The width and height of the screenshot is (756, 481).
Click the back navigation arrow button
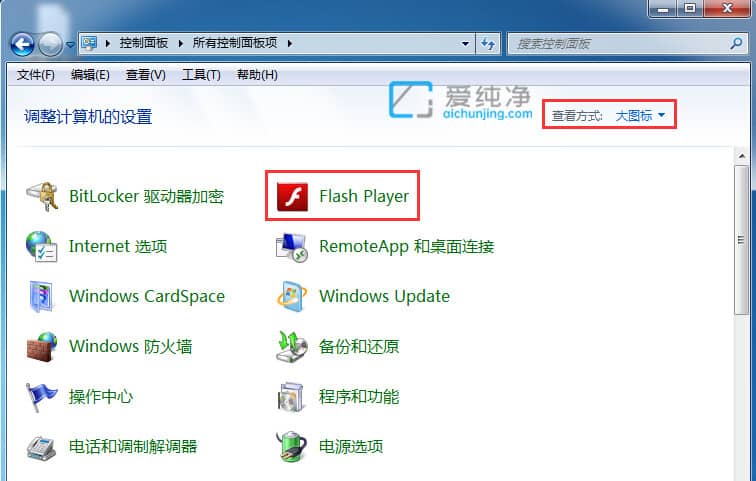pos(22,44)
